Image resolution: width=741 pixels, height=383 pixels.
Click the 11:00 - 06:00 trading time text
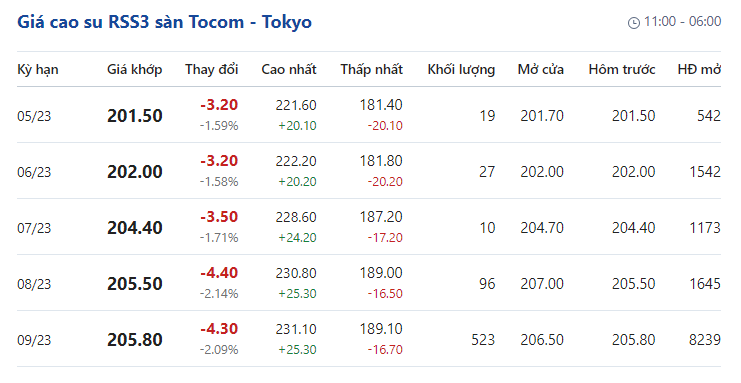(682, 22)
